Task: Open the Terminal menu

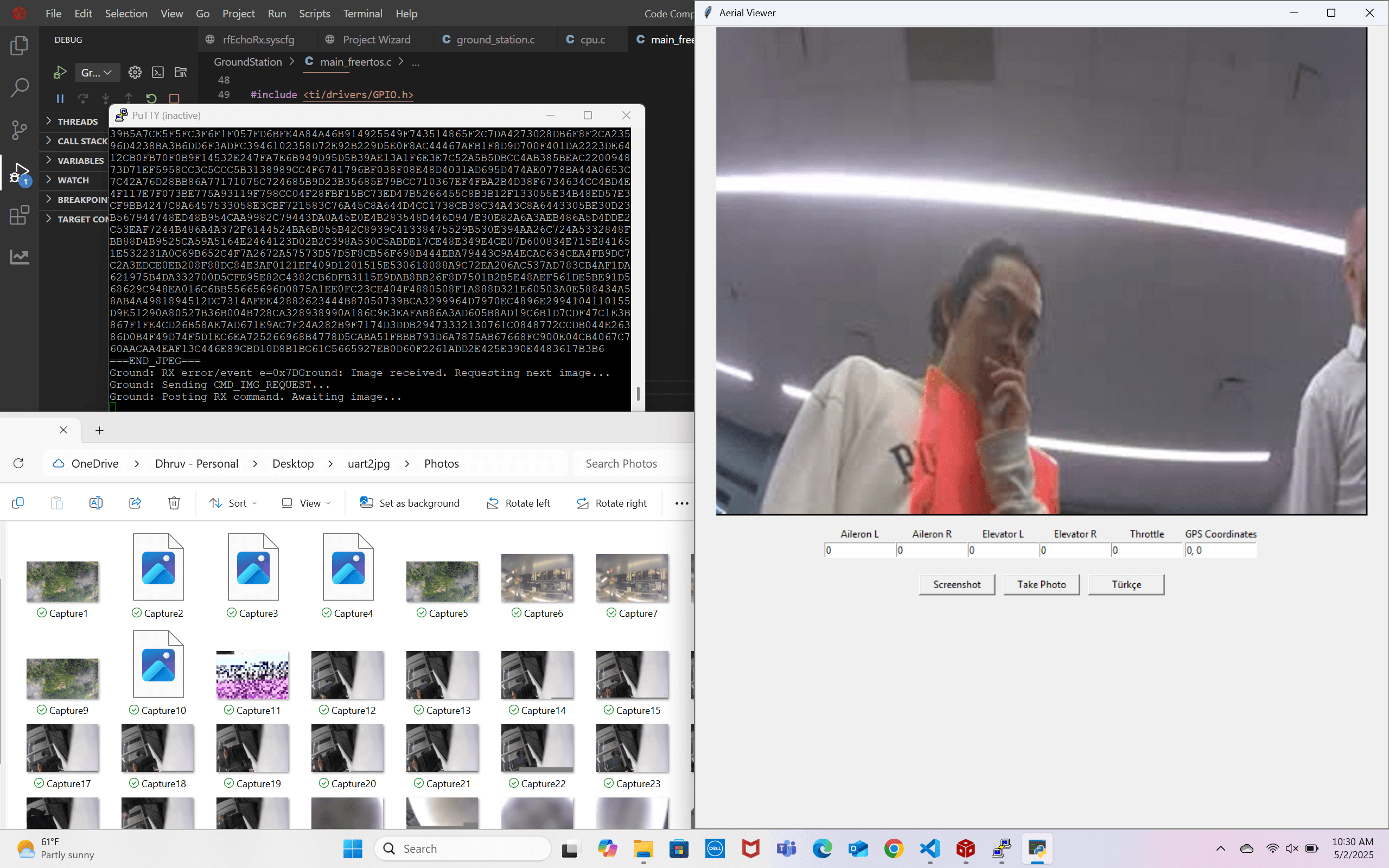Action: (x=363, y=13)
